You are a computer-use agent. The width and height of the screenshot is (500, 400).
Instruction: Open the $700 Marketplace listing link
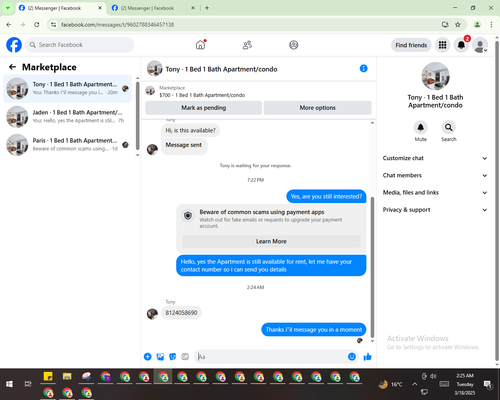(202, 95)
